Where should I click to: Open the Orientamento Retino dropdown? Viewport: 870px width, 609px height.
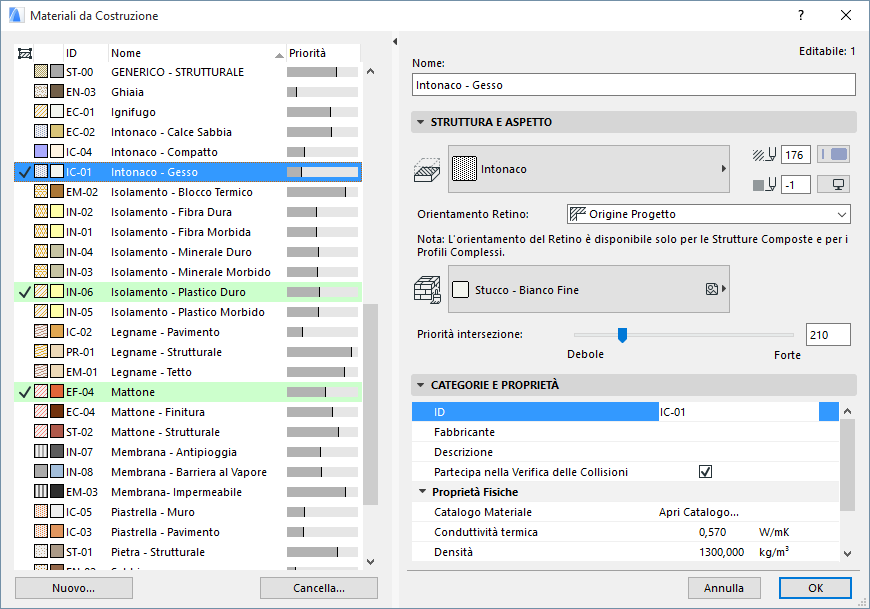point(709,214)
